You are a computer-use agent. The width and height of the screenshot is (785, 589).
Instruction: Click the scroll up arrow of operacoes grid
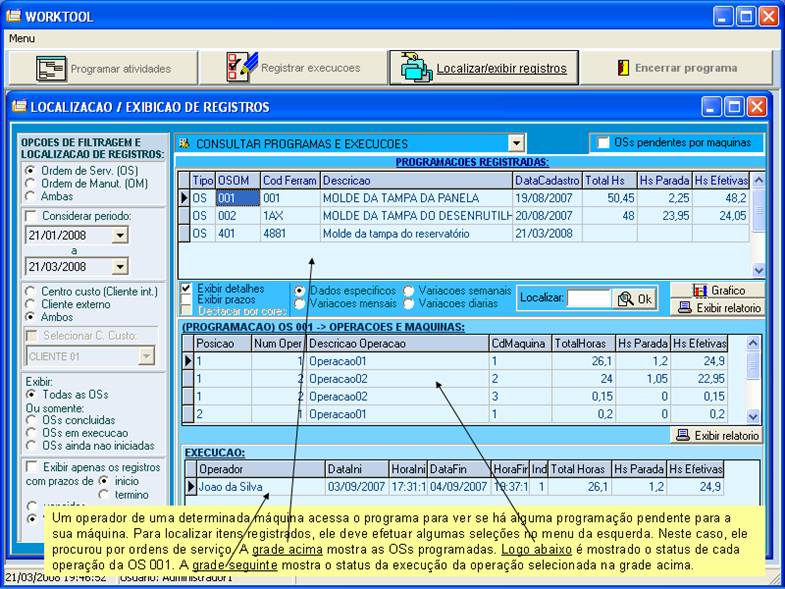pos(753,343)
